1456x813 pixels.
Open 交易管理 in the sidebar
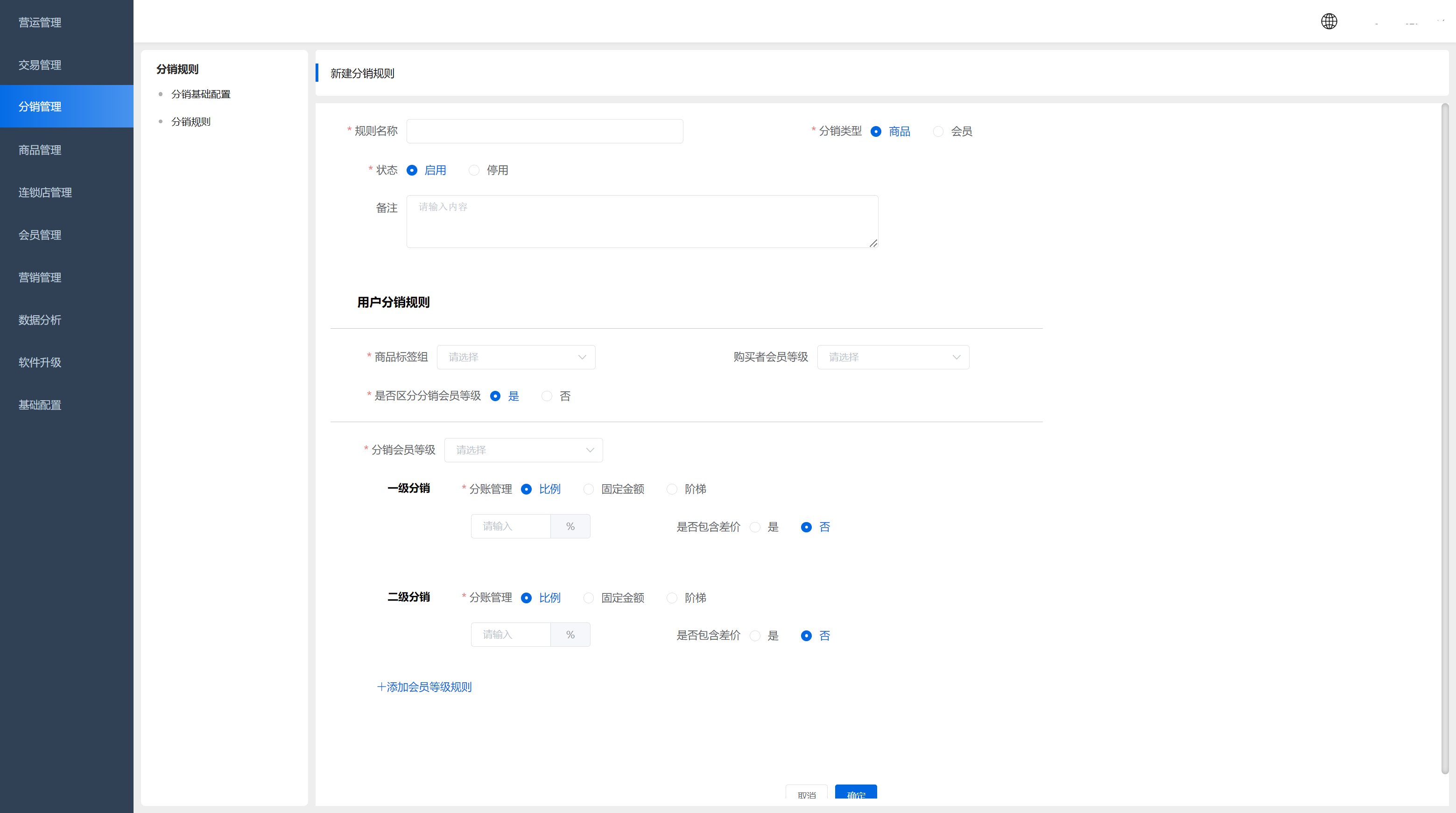67,64
